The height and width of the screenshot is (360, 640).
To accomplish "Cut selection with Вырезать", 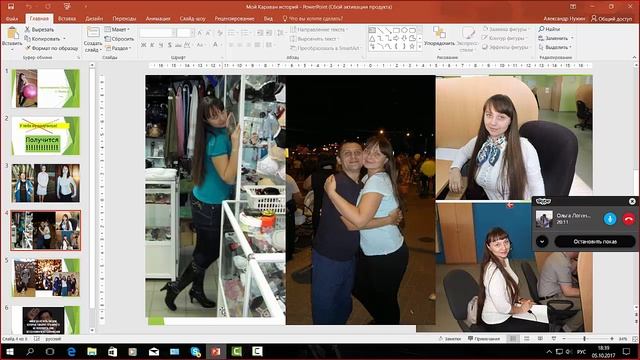I will 39,29.
